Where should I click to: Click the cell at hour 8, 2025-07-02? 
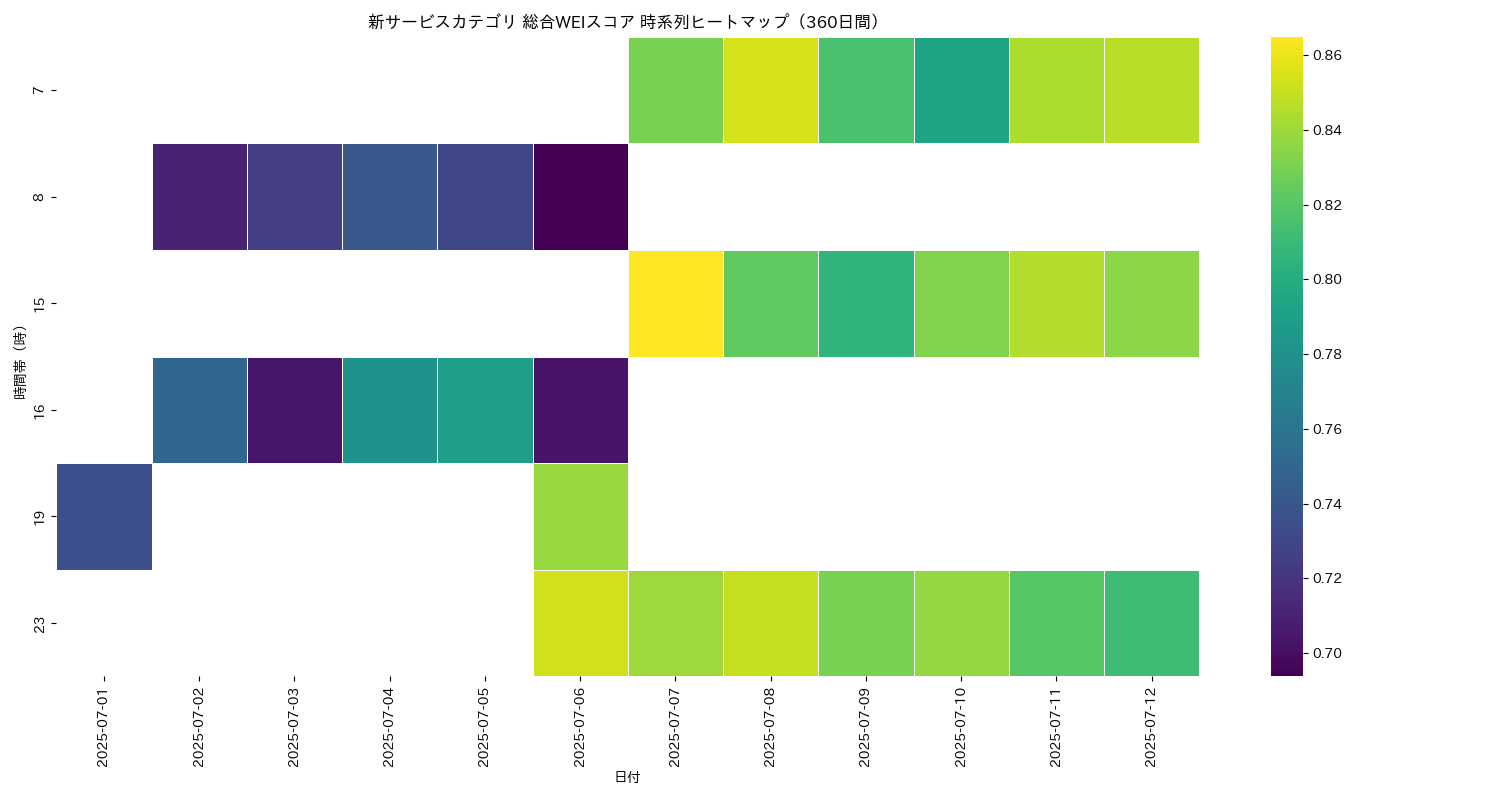pyautogui.click(x=200, y=196)
